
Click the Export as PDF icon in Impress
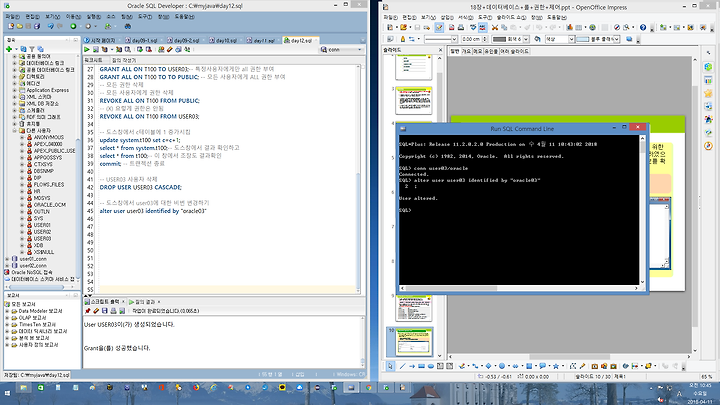pyautogui.click(x=451, y=28)
